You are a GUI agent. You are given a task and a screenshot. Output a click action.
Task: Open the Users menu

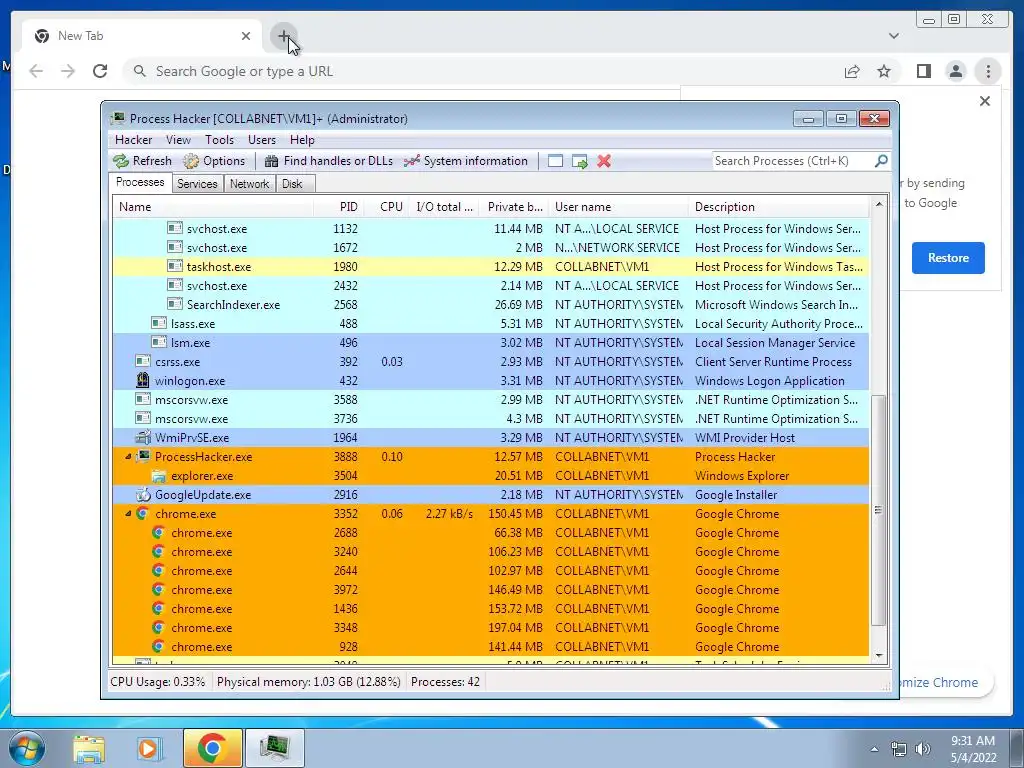(261, 140)
